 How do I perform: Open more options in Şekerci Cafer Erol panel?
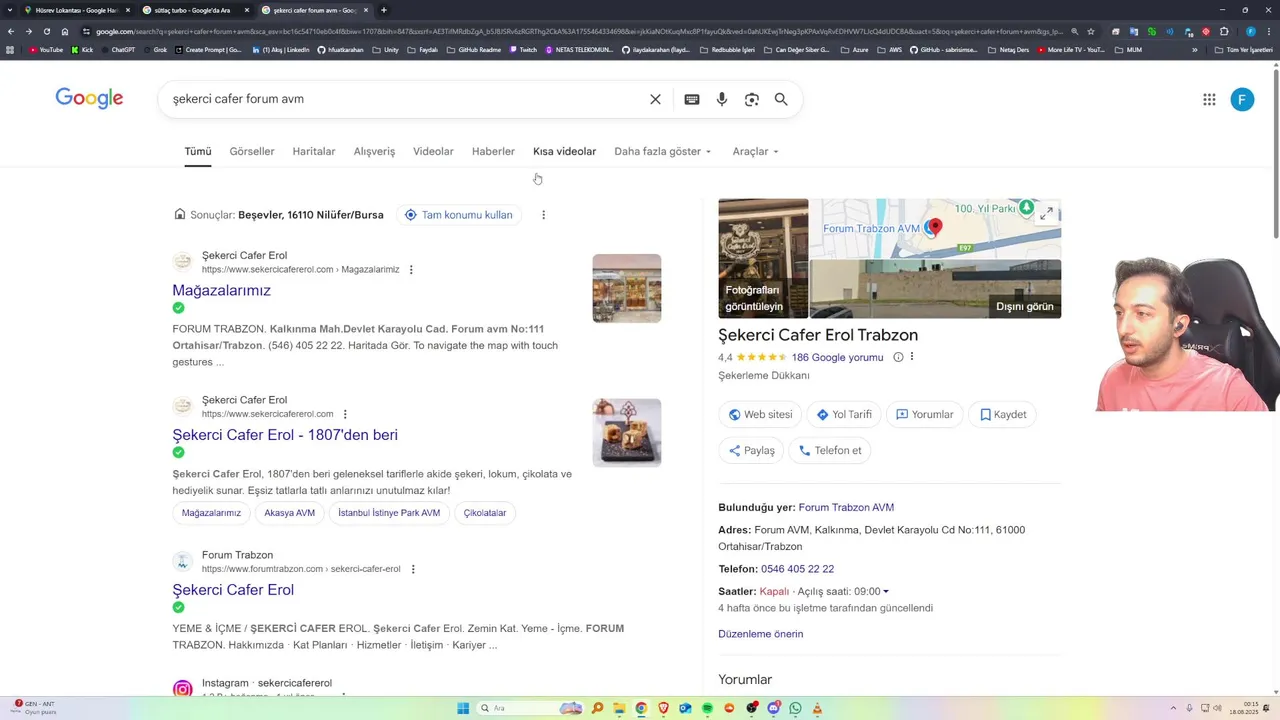click(x=912, y=357)
